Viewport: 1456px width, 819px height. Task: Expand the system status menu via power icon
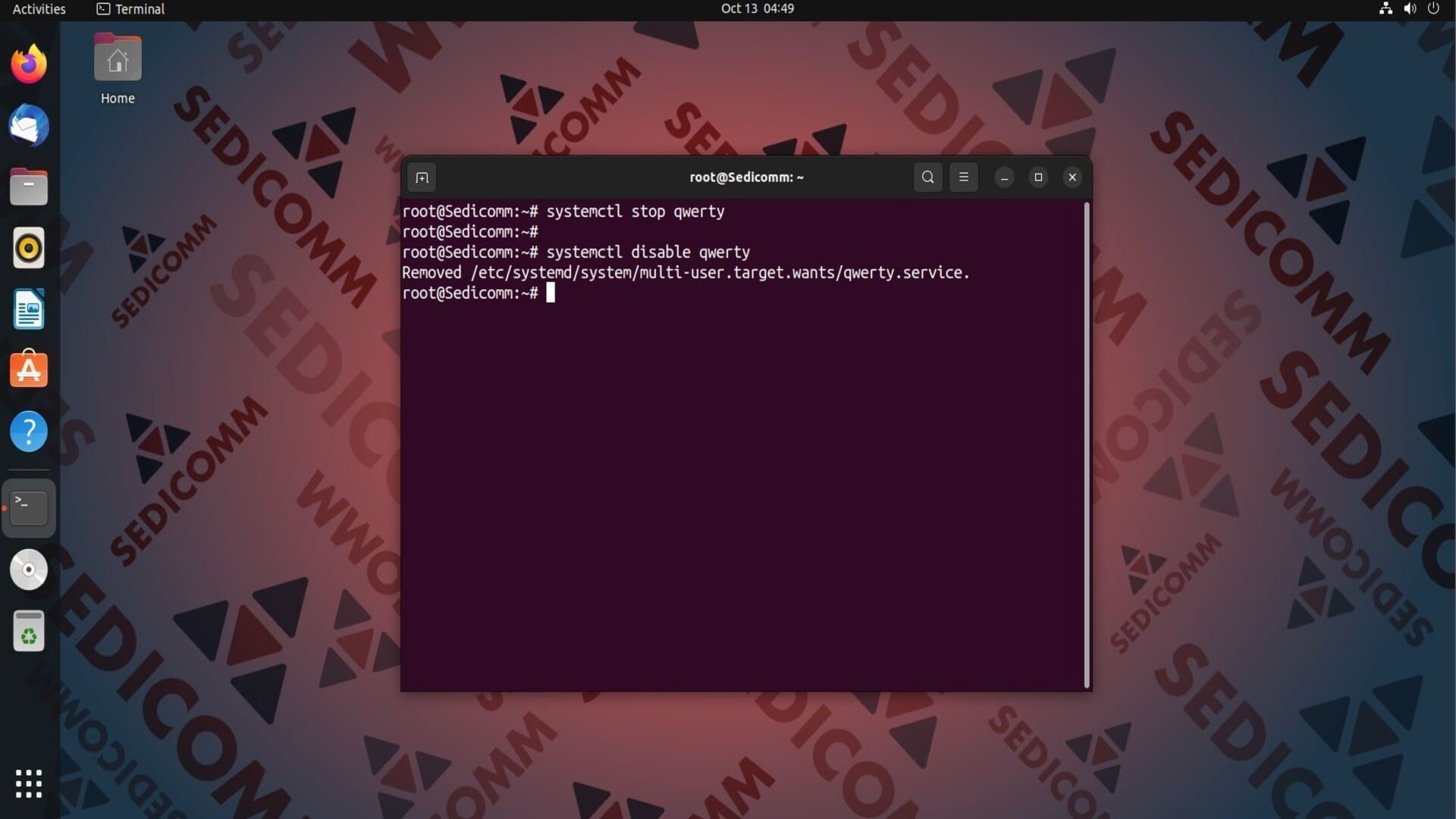click(x=1432, y=9)
